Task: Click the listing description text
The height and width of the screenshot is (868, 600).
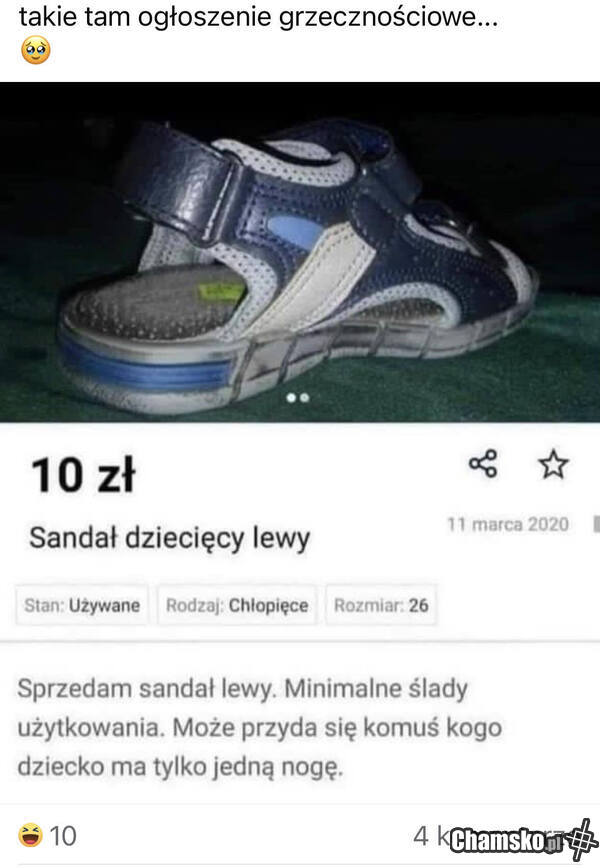Action: click(x=260, y=728)
